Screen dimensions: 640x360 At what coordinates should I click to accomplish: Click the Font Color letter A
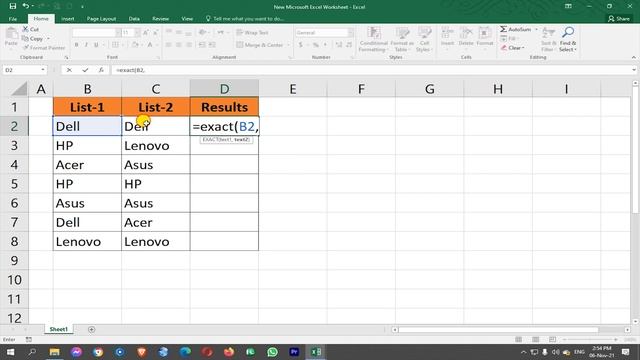pyautogui.click(x=150, y=45)
